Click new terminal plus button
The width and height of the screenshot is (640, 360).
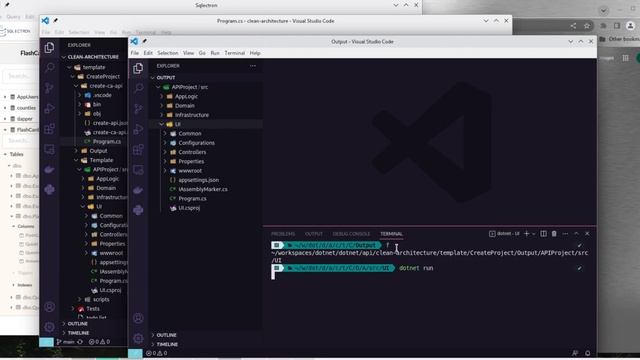[527, 233]
